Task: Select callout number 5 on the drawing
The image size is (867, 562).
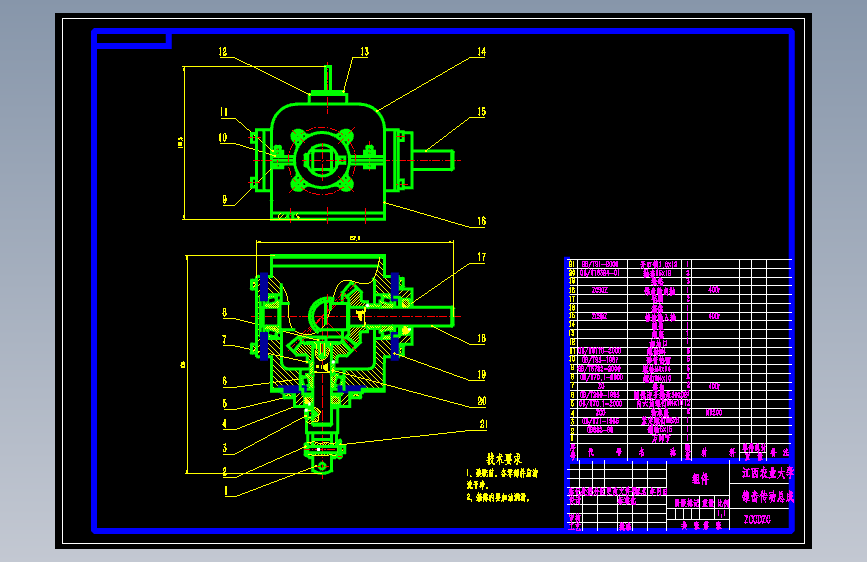Action: pos(224,404)
